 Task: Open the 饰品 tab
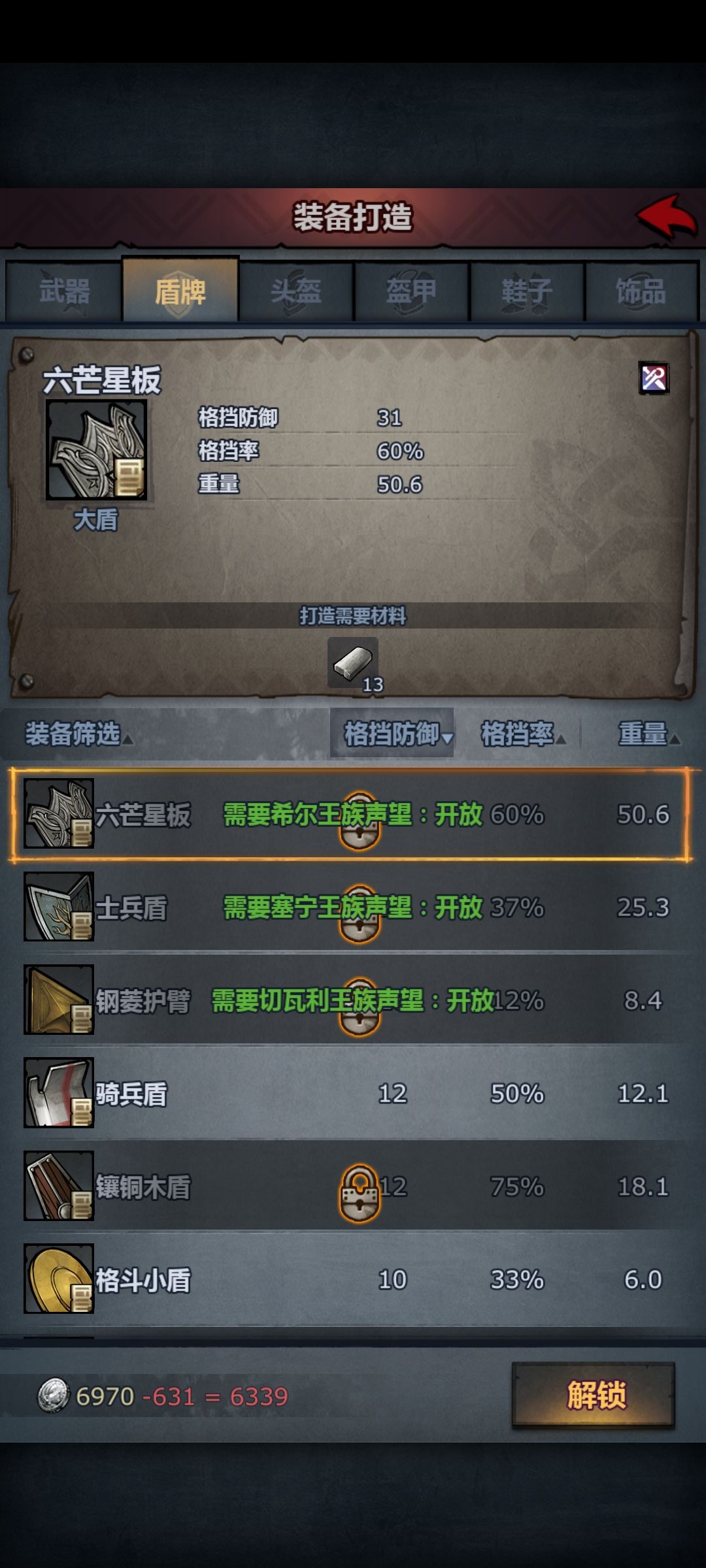point(641,291)
